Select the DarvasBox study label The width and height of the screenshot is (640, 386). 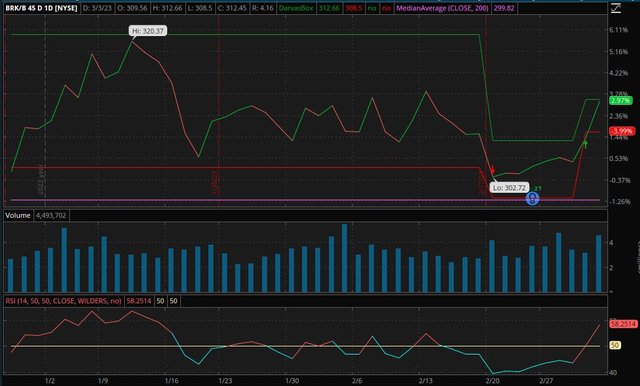[x=296, y=8]
